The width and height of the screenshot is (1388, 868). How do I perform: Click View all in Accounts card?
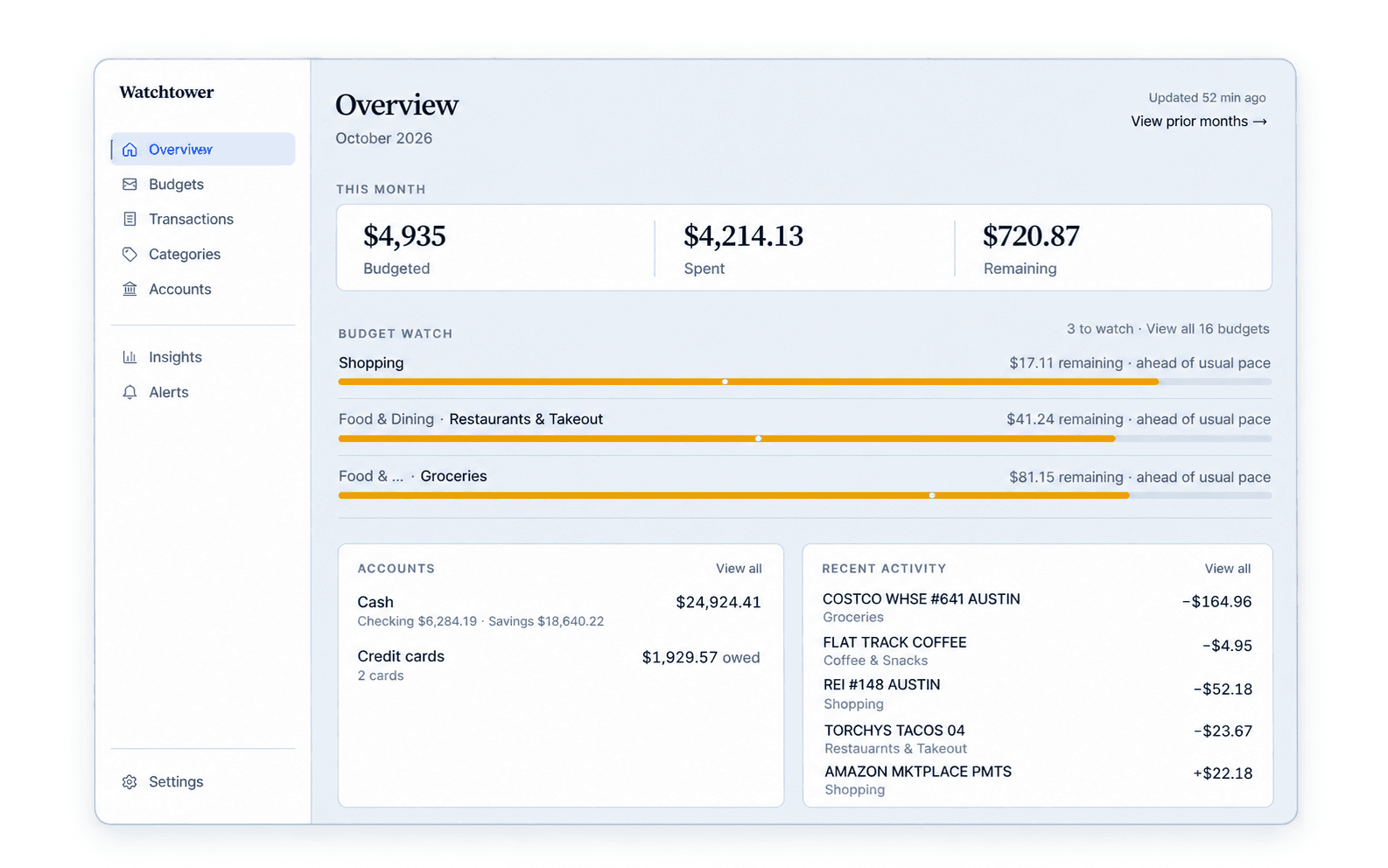tap(739, 569)
